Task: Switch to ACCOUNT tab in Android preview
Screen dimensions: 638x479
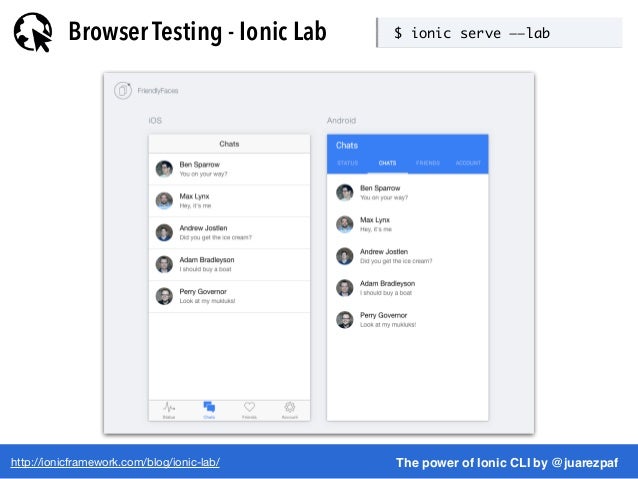Action: point(468,163)
